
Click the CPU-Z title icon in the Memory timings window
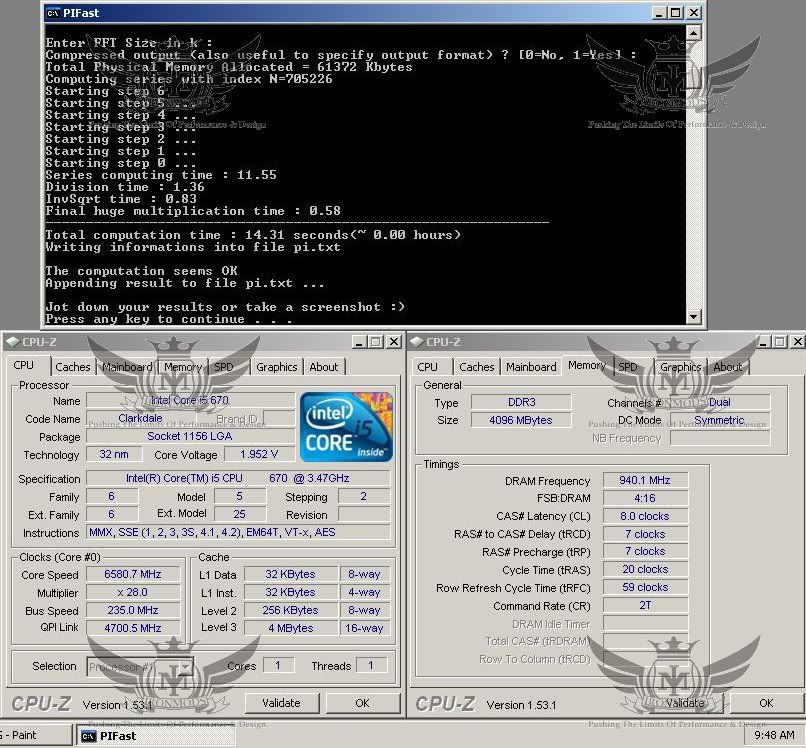[417, 342]
